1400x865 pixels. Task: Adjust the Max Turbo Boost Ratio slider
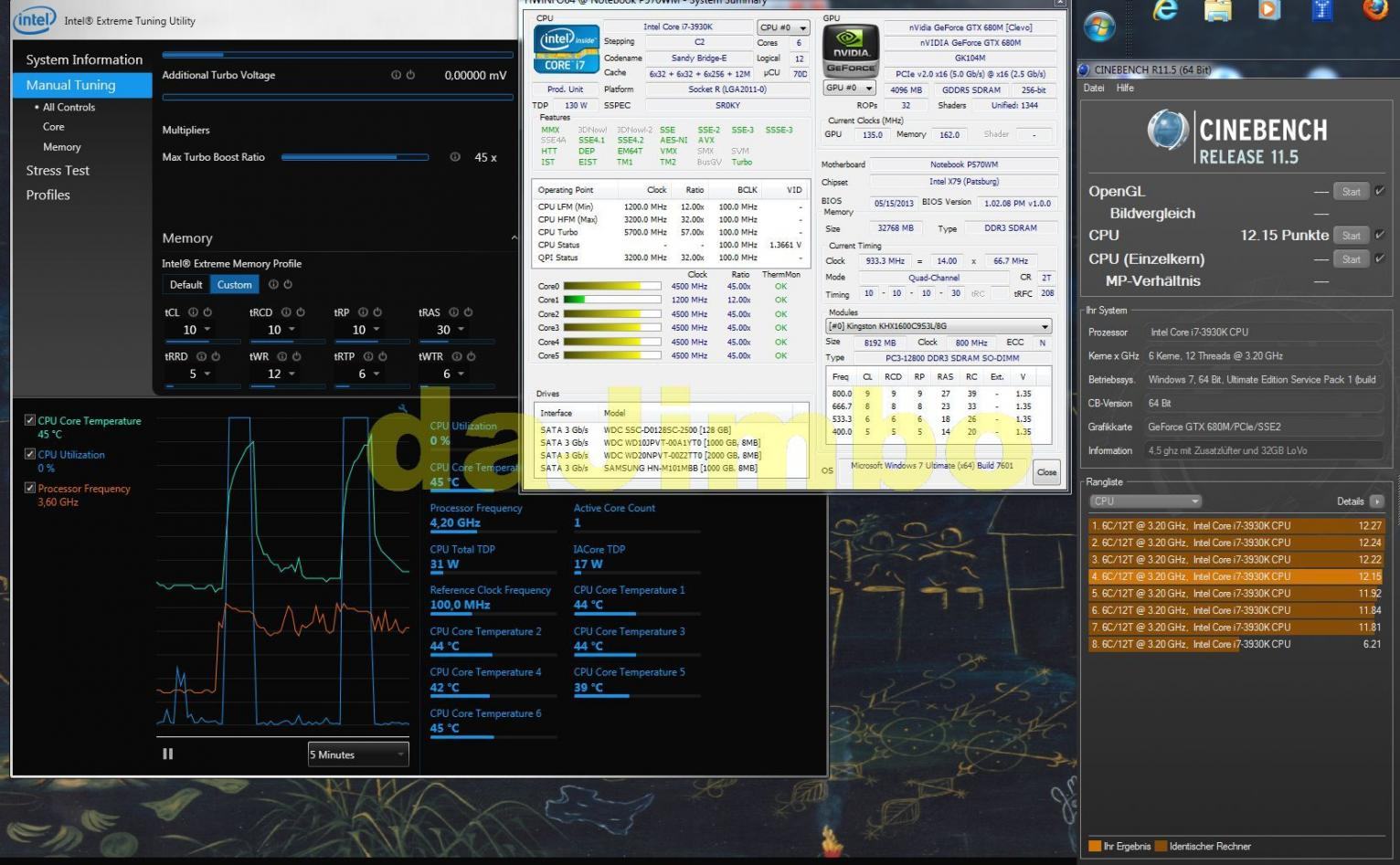pyautogui.click(x=355, y=157)
